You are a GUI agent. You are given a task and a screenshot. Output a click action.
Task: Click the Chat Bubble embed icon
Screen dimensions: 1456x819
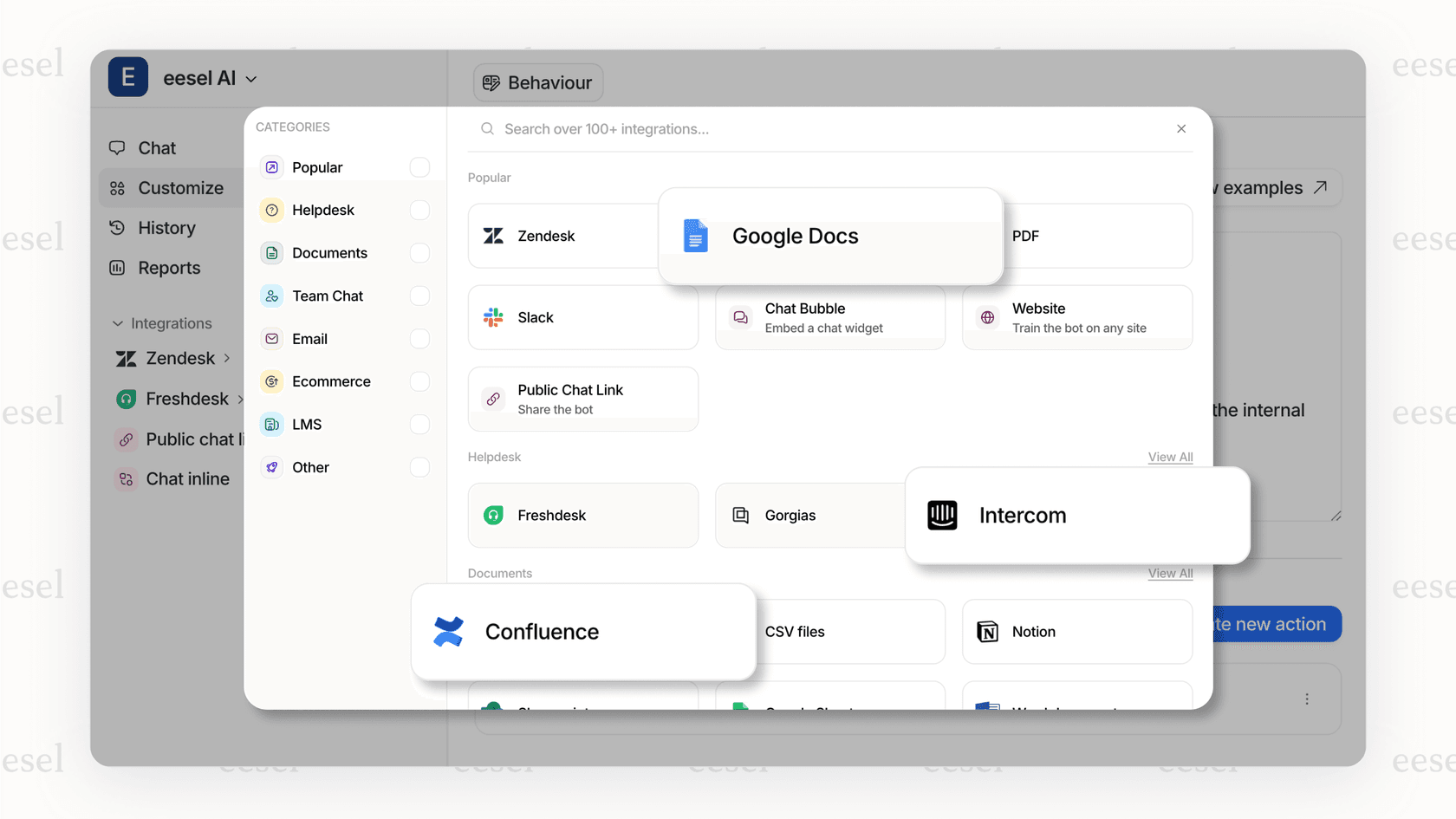(740, 317)
